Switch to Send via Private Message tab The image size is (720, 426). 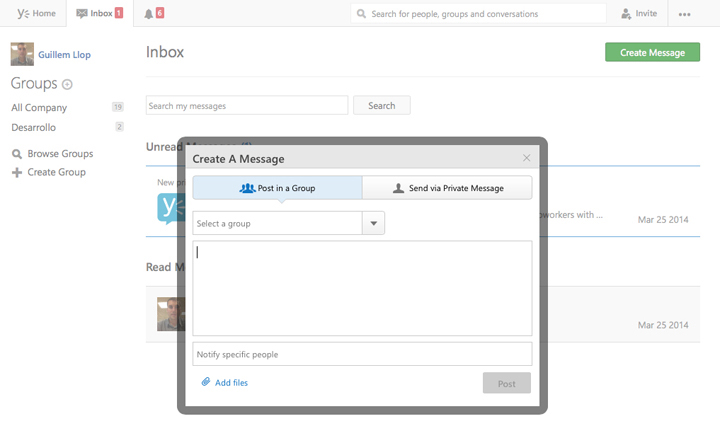pyautogui.click(x=447, y=188)
